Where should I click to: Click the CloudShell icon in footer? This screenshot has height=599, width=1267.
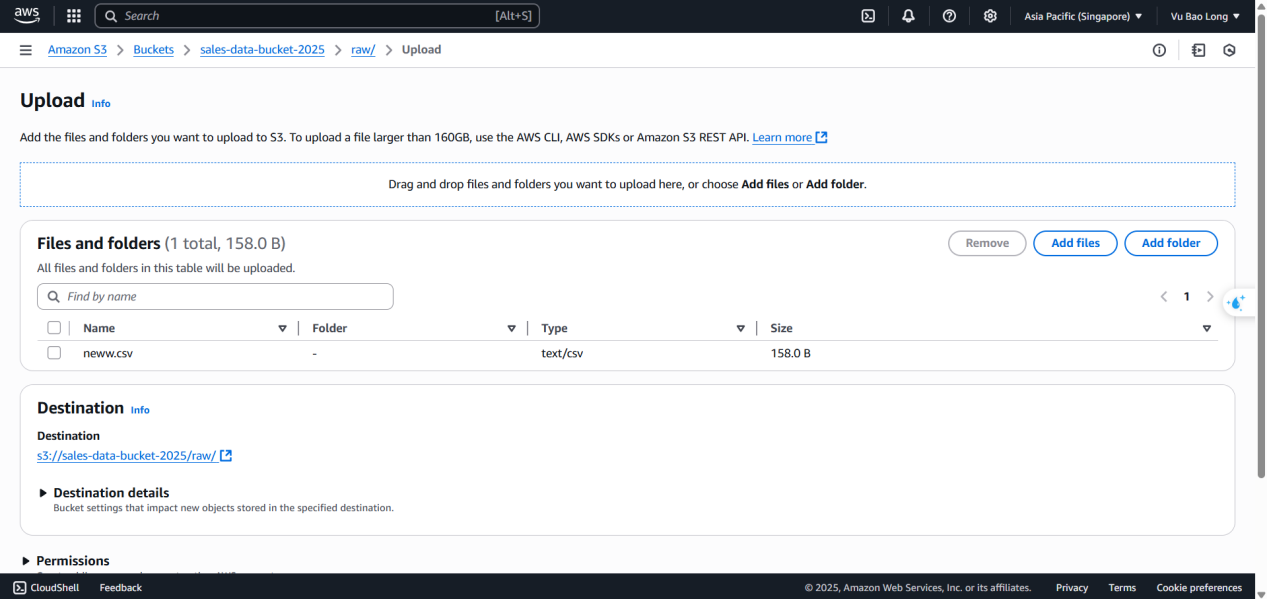point(19,588)
